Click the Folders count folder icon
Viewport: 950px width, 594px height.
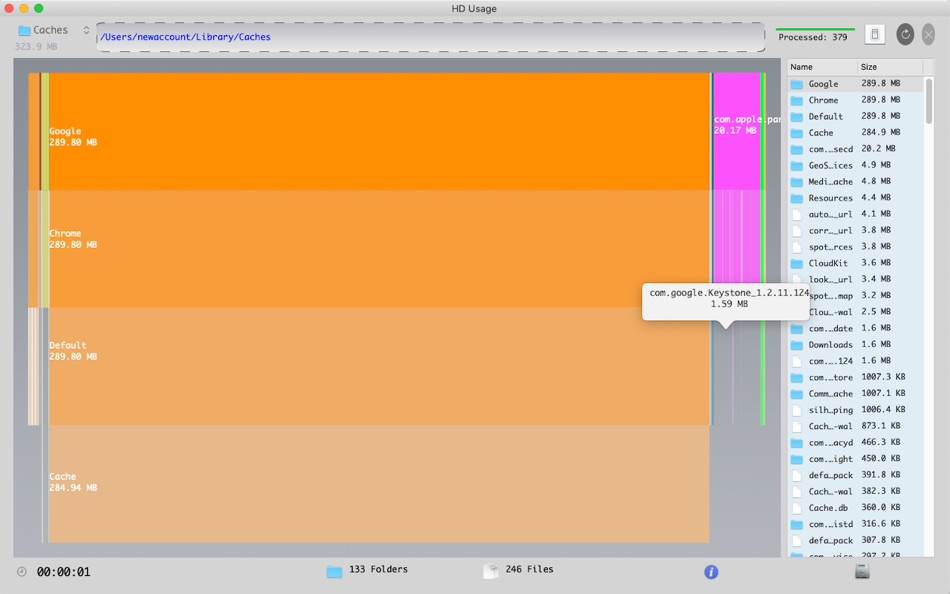point(334,571)
